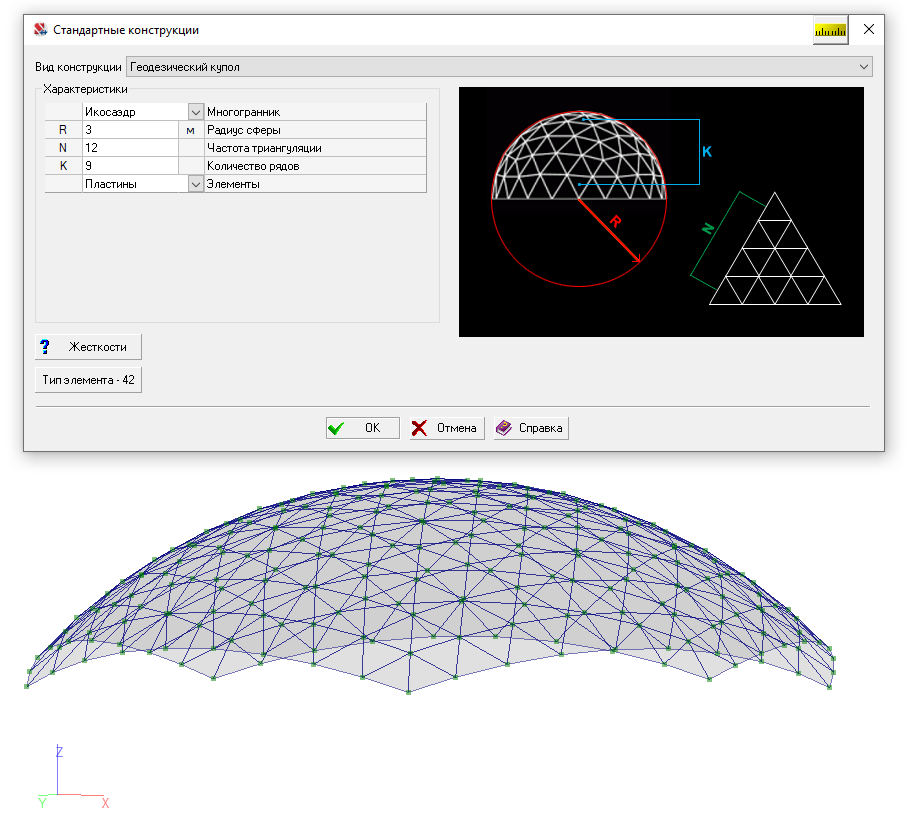Click the Частота триангуляции label
Screen dimensions: 919x825
(x=264, y=148)
